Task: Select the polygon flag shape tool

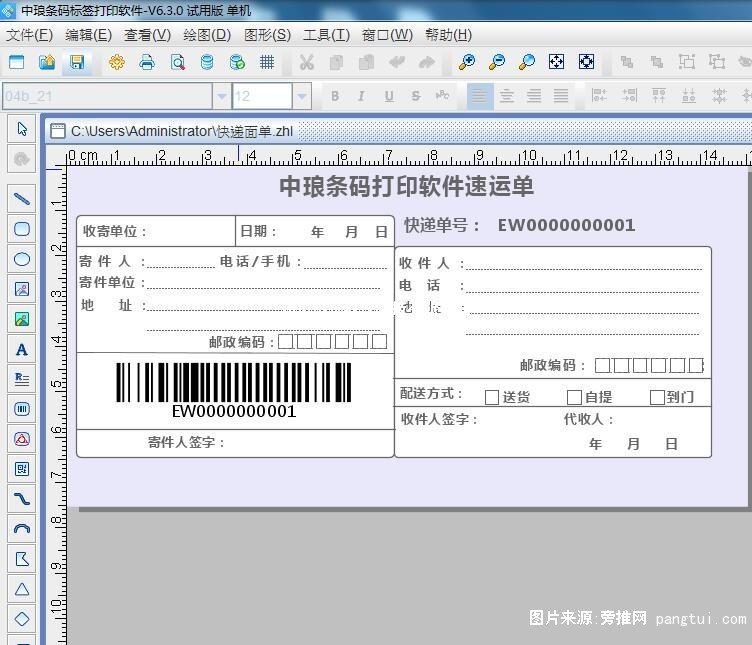Action: (22, 559)
